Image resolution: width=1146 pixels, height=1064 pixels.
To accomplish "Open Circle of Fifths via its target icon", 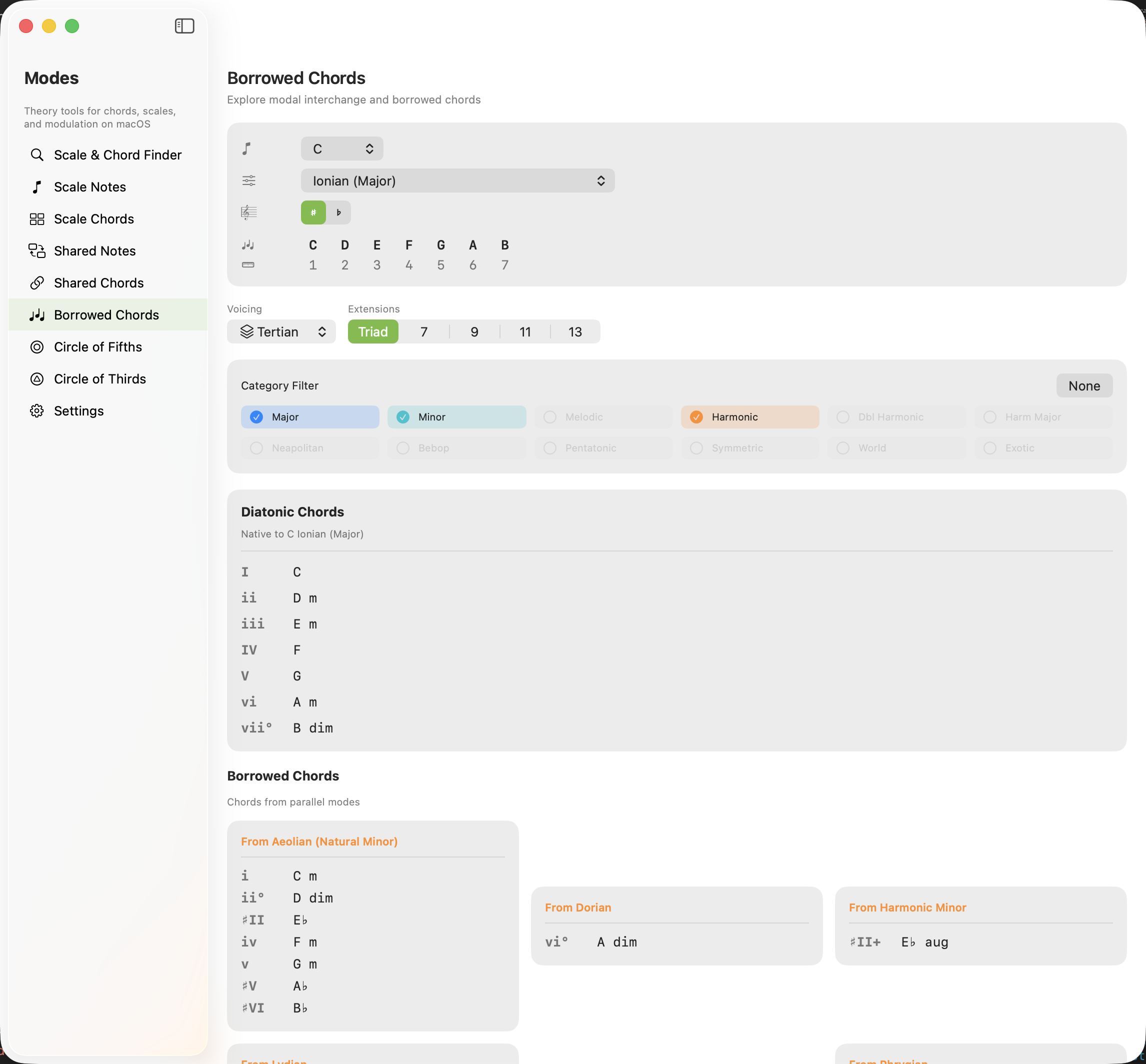I will click(x=37, y=346).
